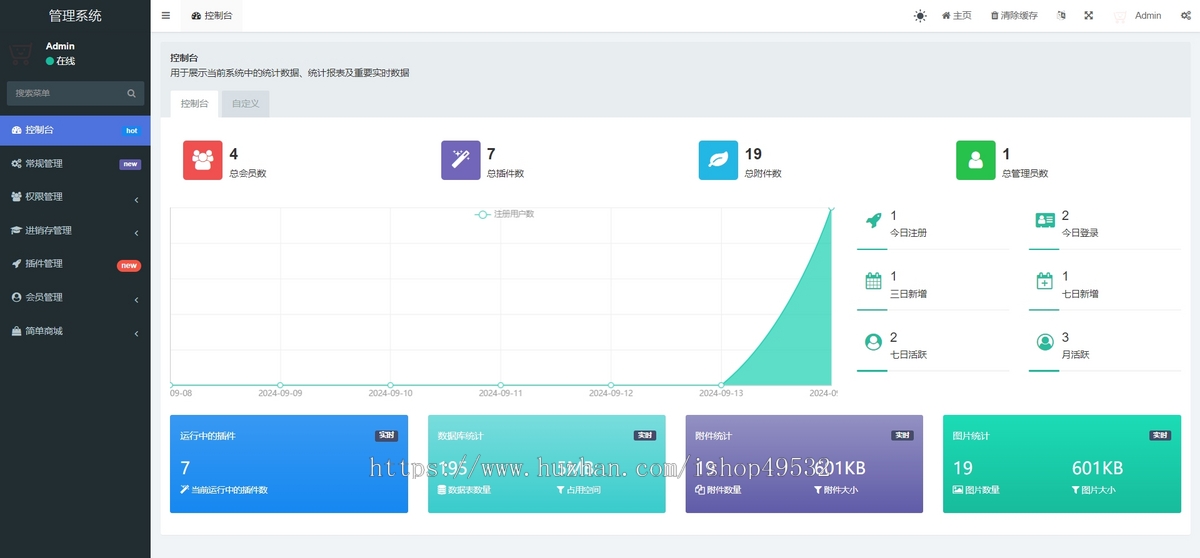The image size is (1200, 558).
Task: Toggle the sidebar hamburger menu icon
Action: coord(166,16)
